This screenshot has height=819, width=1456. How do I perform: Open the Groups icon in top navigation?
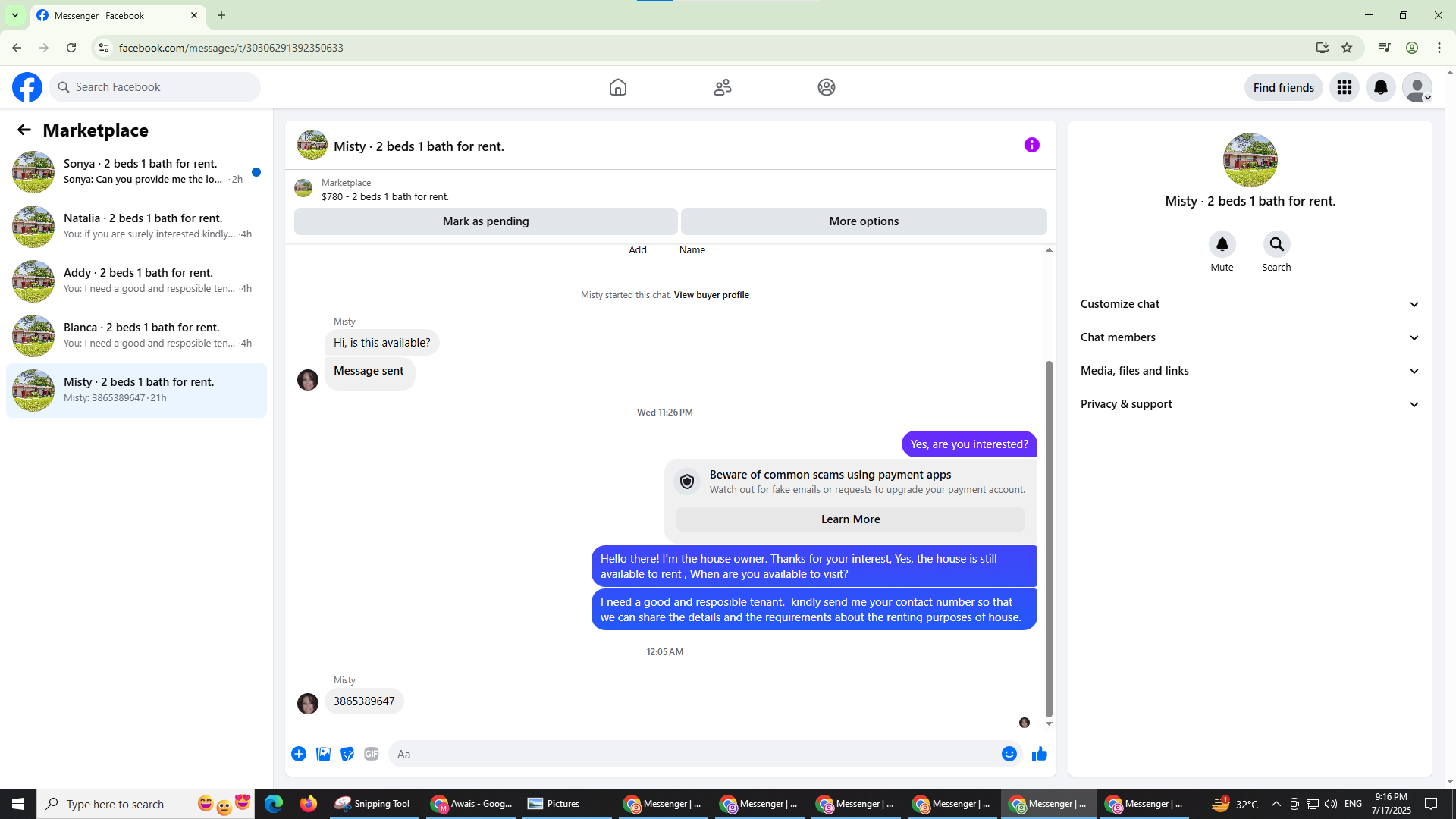click(827, 87)
